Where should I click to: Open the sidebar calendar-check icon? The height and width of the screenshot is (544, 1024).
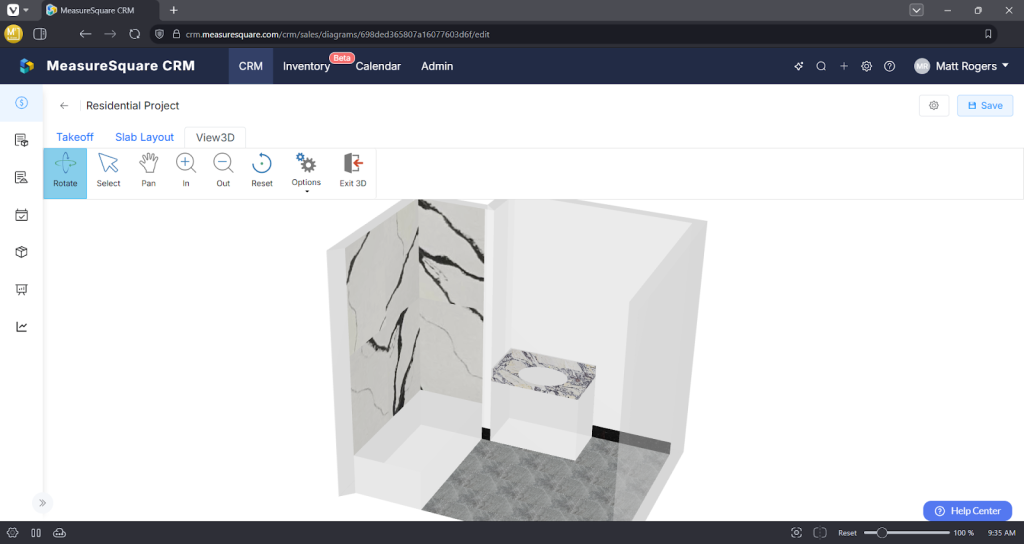tap(22, 215)
